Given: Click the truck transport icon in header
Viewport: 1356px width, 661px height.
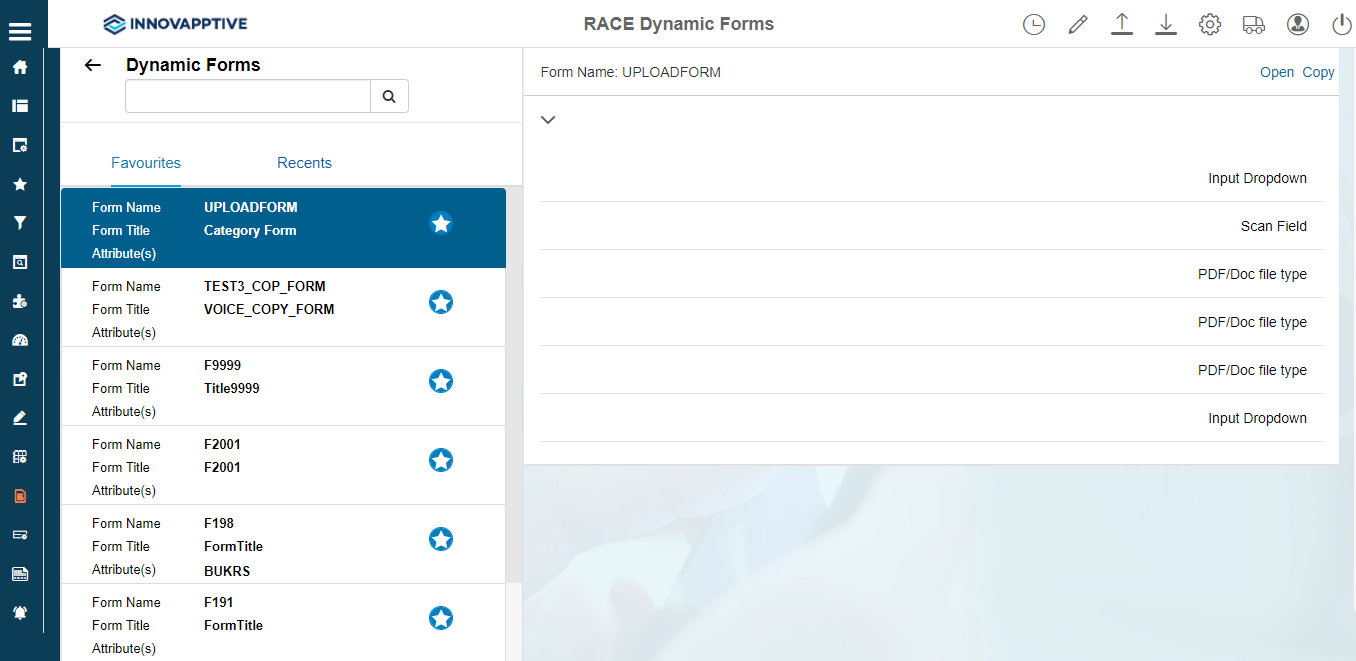Looking at the screenshot, I should coord(1254,25).
